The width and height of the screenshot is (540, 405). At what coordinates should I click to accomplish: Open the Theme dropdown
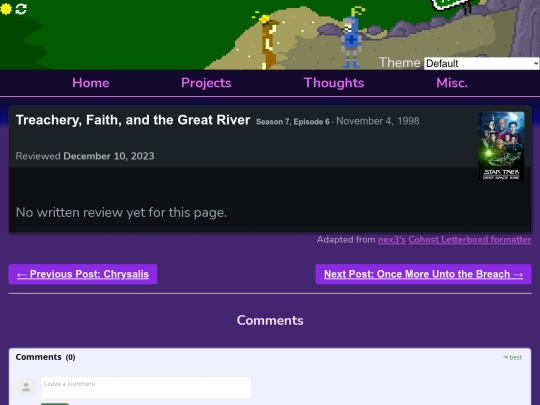481,63
